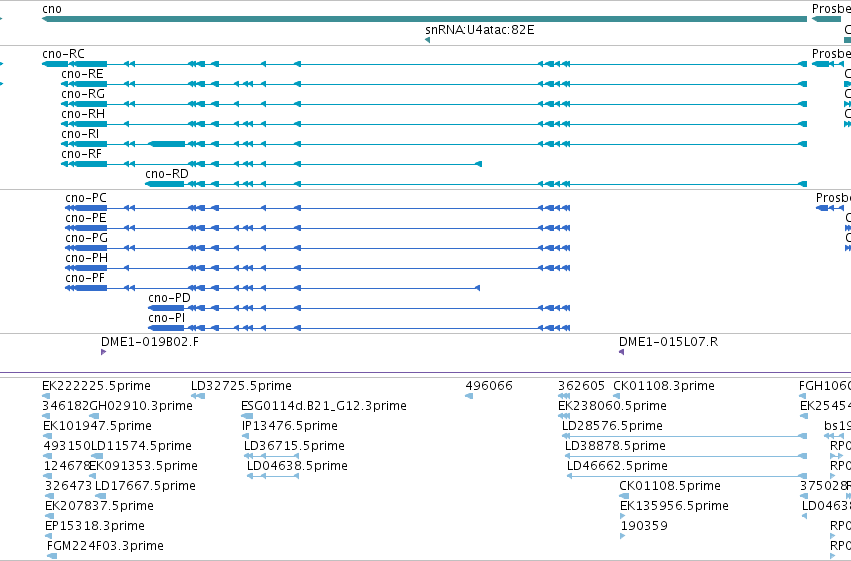Select EST CK01108.3prime
851x561 pixels.
coord(664,386)
